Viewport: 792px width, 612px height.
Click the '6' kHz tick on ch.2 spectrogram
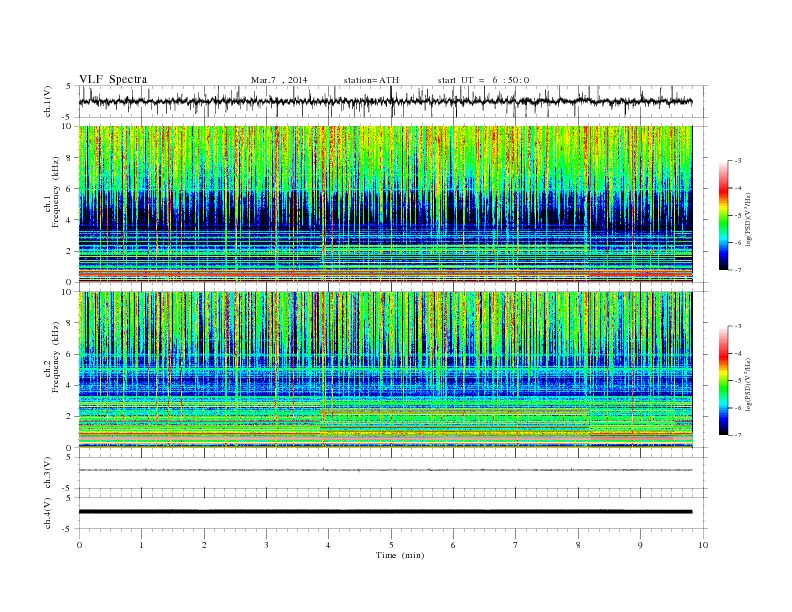click(x=69, y=354)
